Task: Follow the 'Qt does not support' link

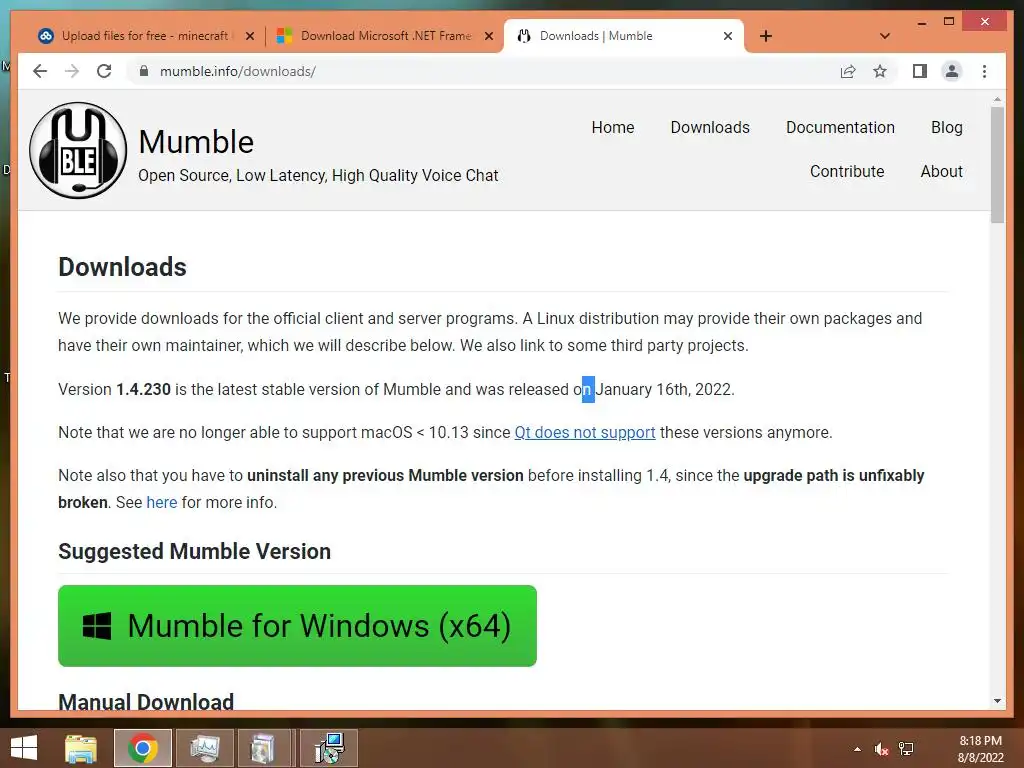Action: 584,432
